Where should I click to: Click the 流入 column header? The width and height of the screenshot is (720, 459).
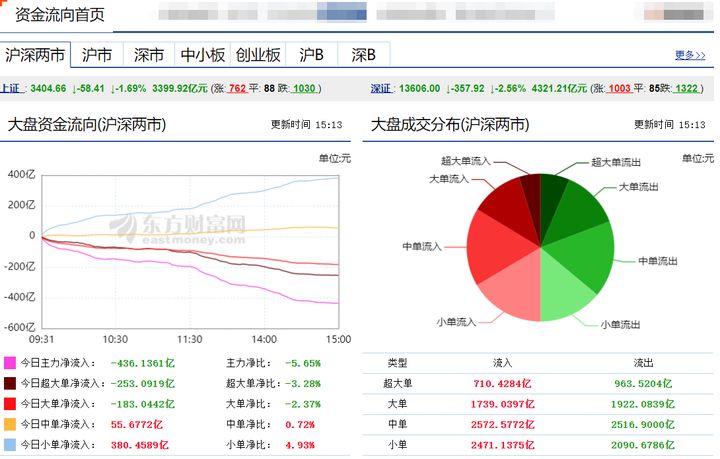tap(502, 363)
